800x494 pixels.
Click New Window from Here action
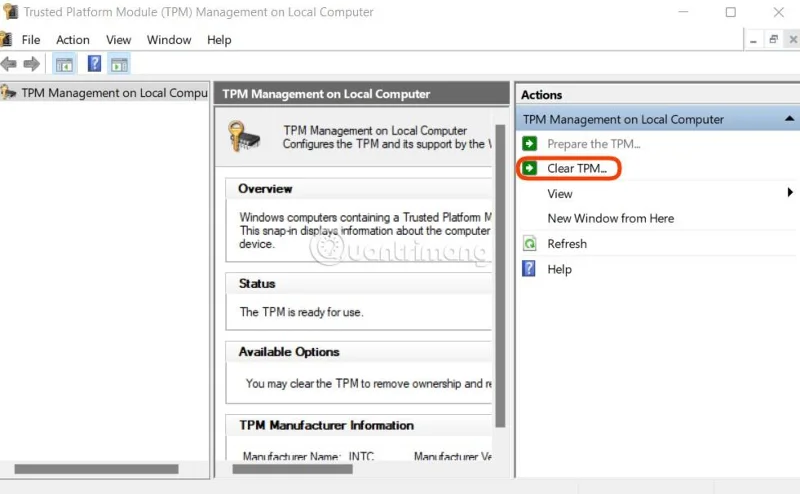pos(611,218)
